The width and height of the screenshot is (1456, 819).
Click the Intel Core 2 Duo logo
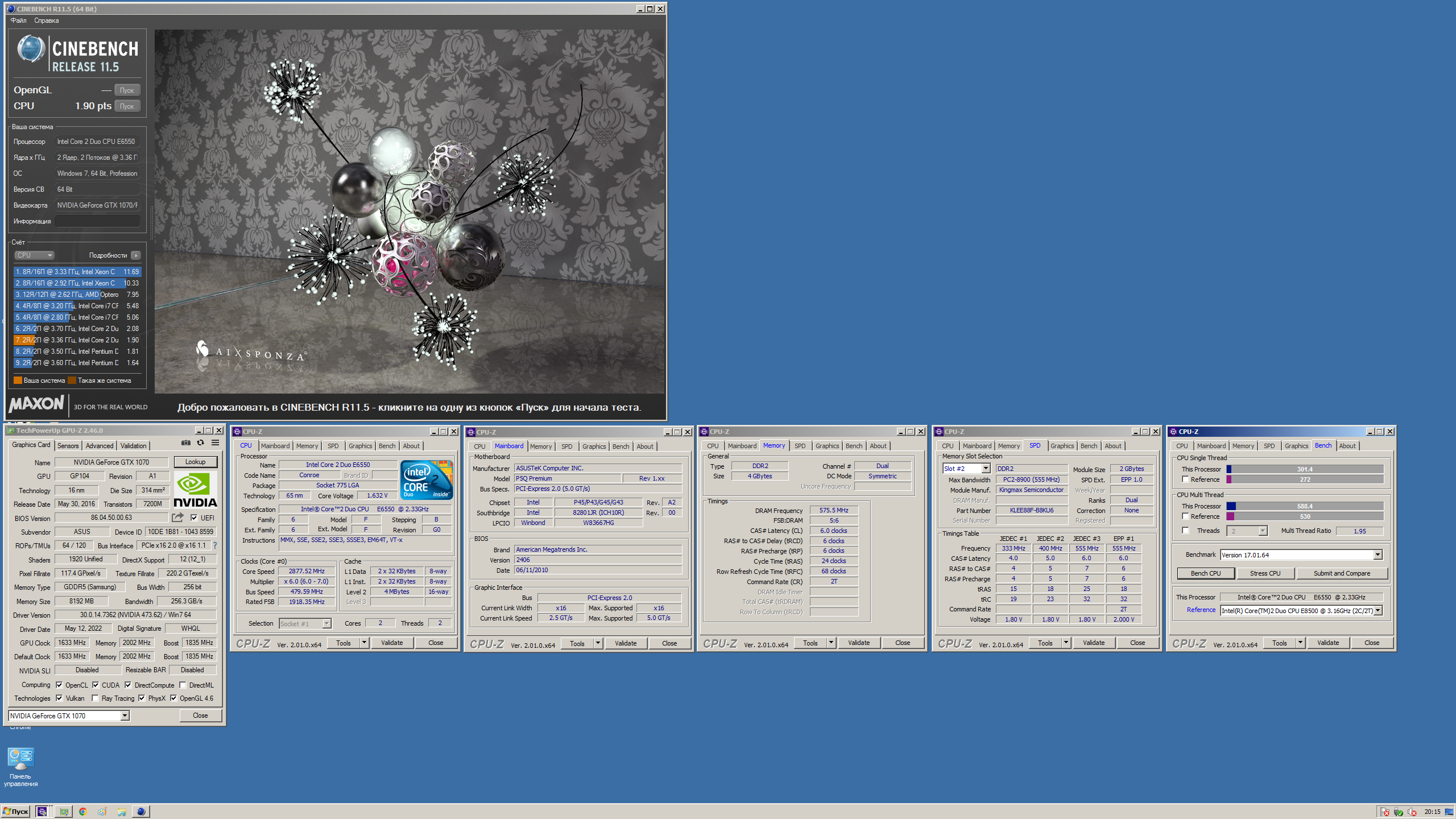pyautogui.click(x=427, y=480)
